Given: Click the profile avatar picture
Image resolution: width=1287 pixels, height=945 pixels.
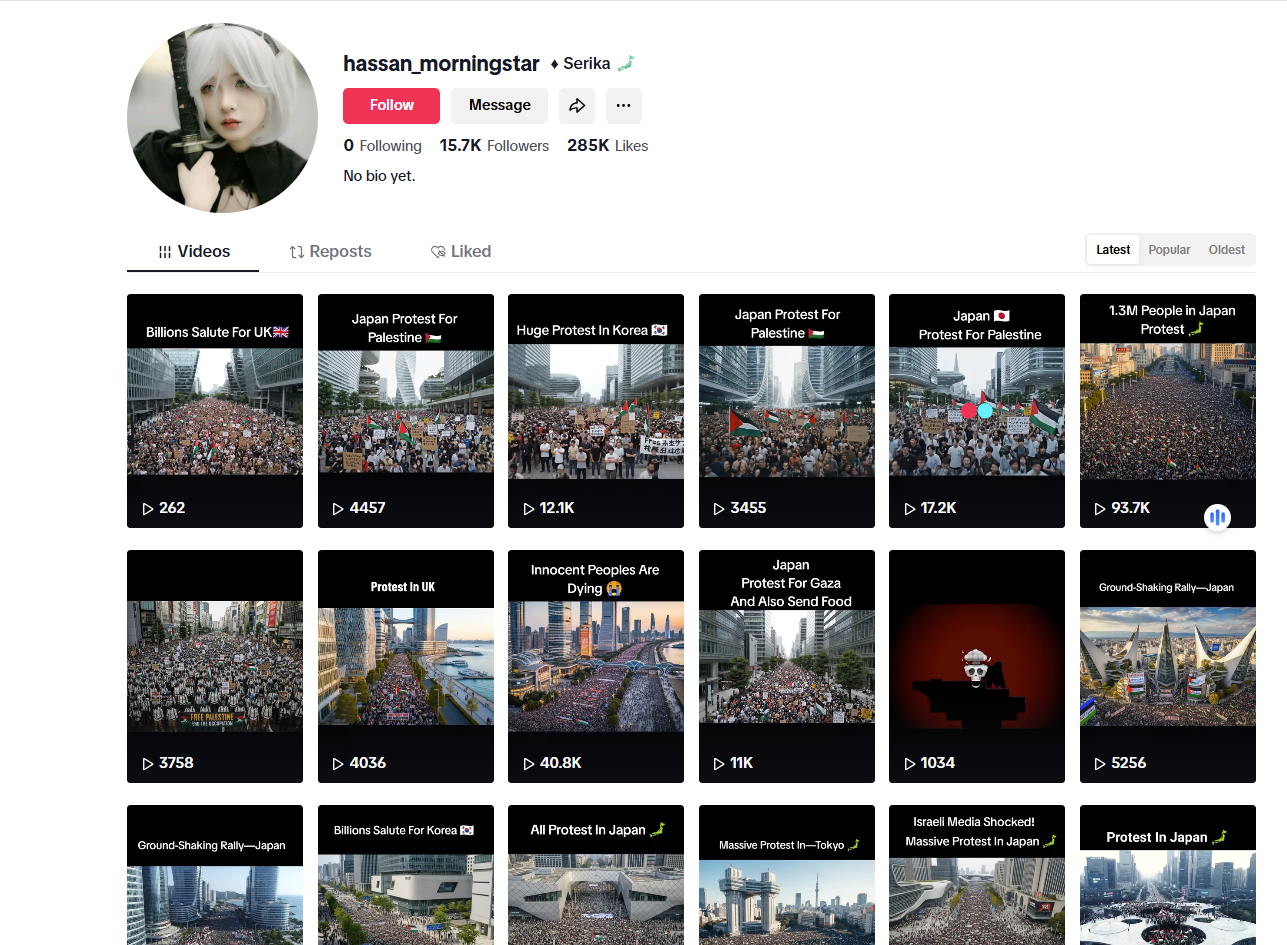Looking at the screenshot, I should (222, 118).
